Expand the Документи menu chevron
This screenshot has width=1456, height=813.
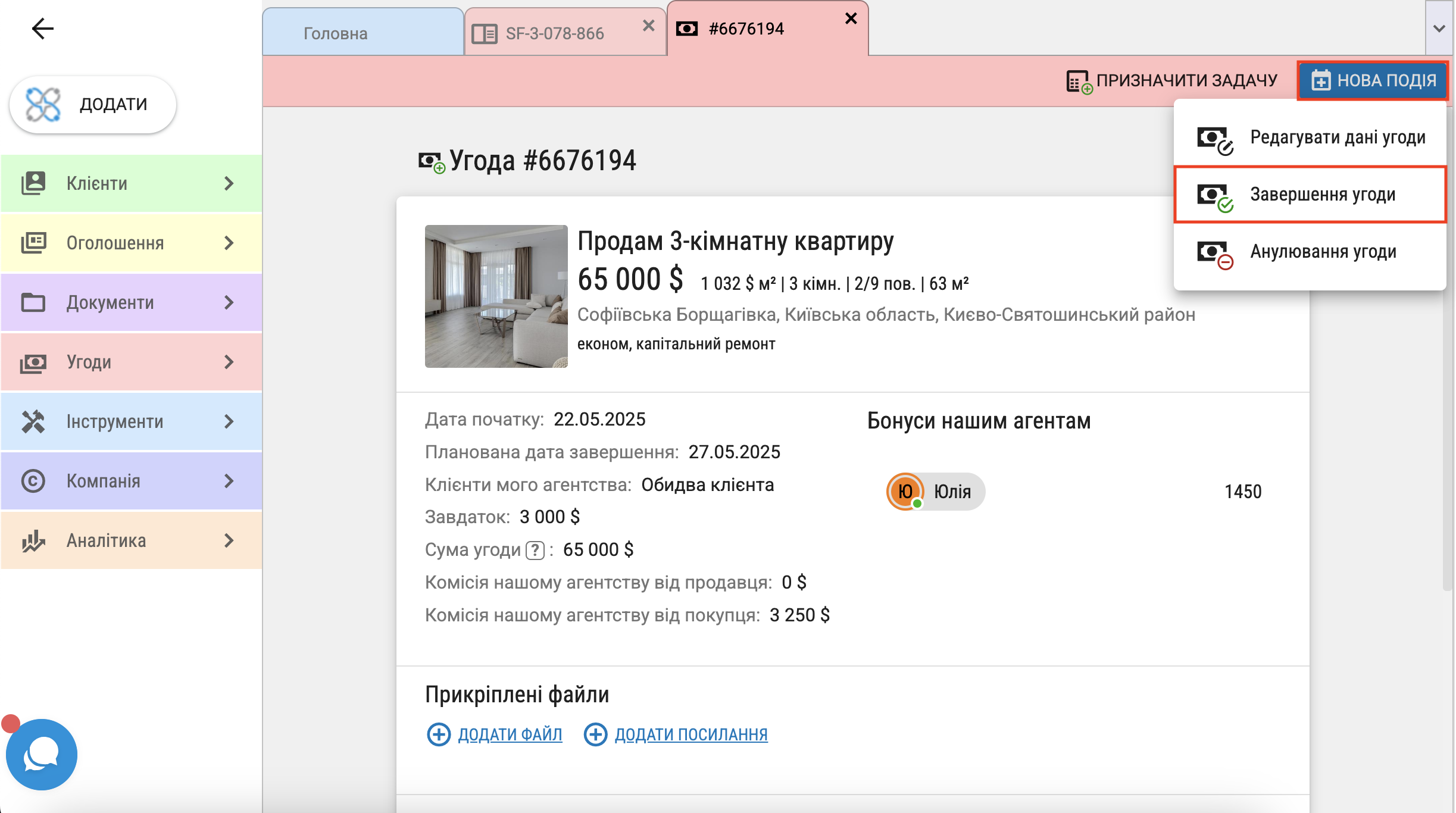click(229, 302)
